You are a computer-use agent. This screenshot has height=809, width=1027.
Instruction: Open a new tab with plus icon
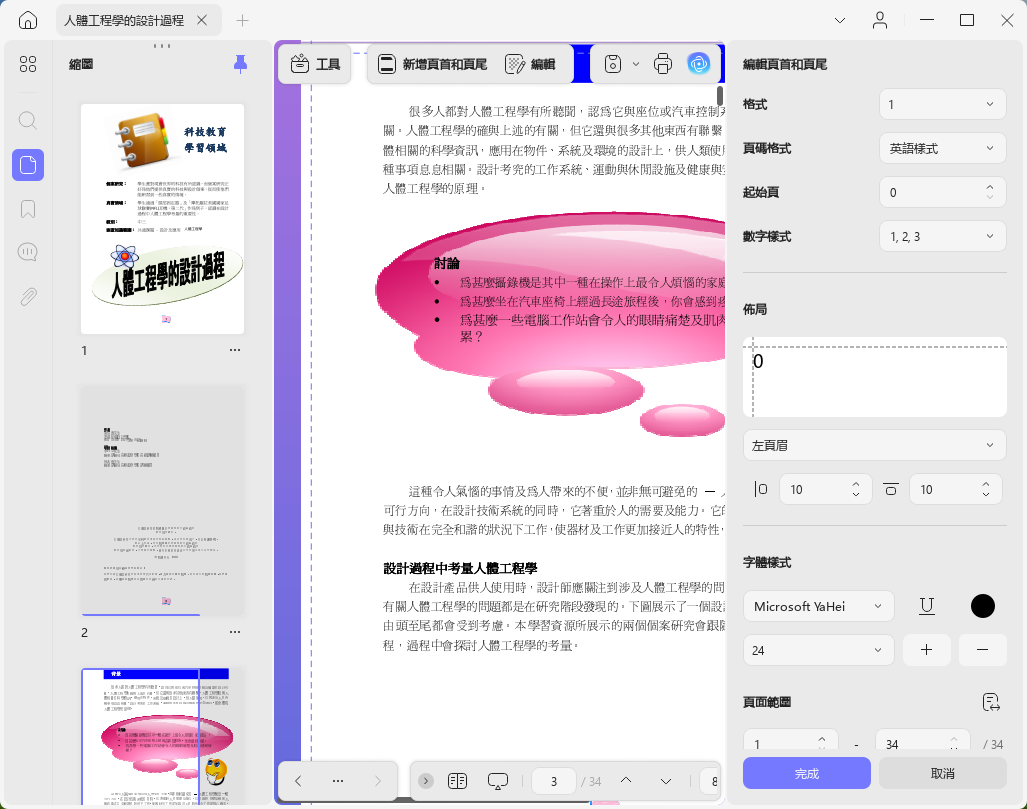242,20
